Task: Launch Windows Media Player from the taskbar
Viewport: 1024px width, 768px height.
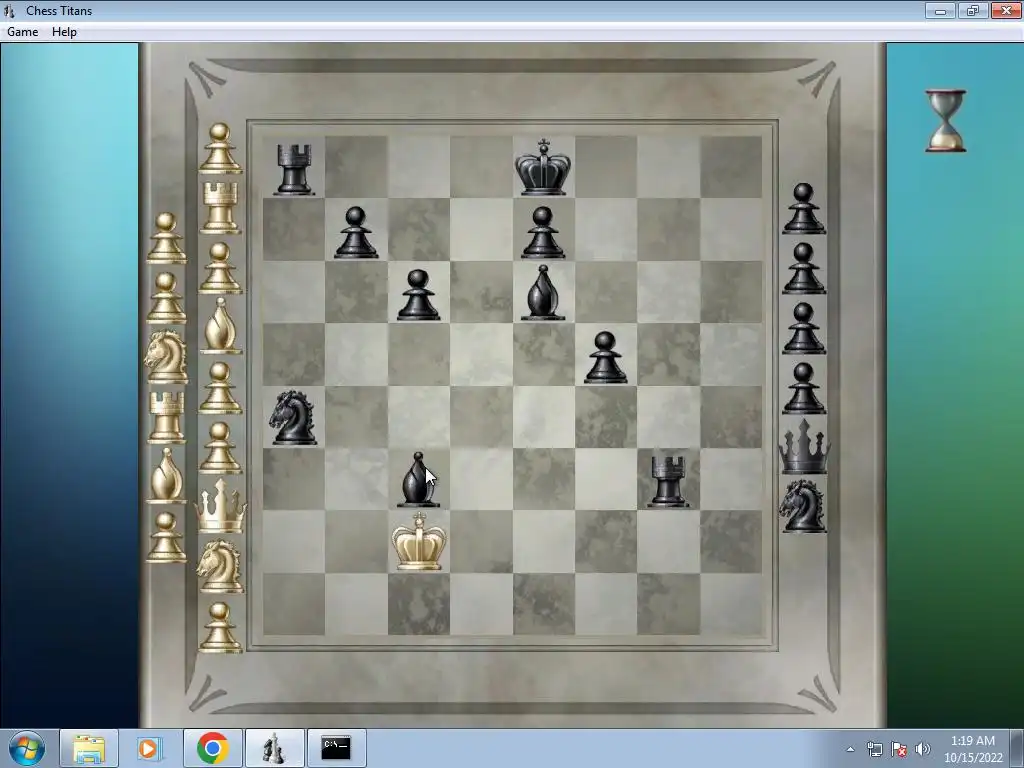Action: coord(150,748)
